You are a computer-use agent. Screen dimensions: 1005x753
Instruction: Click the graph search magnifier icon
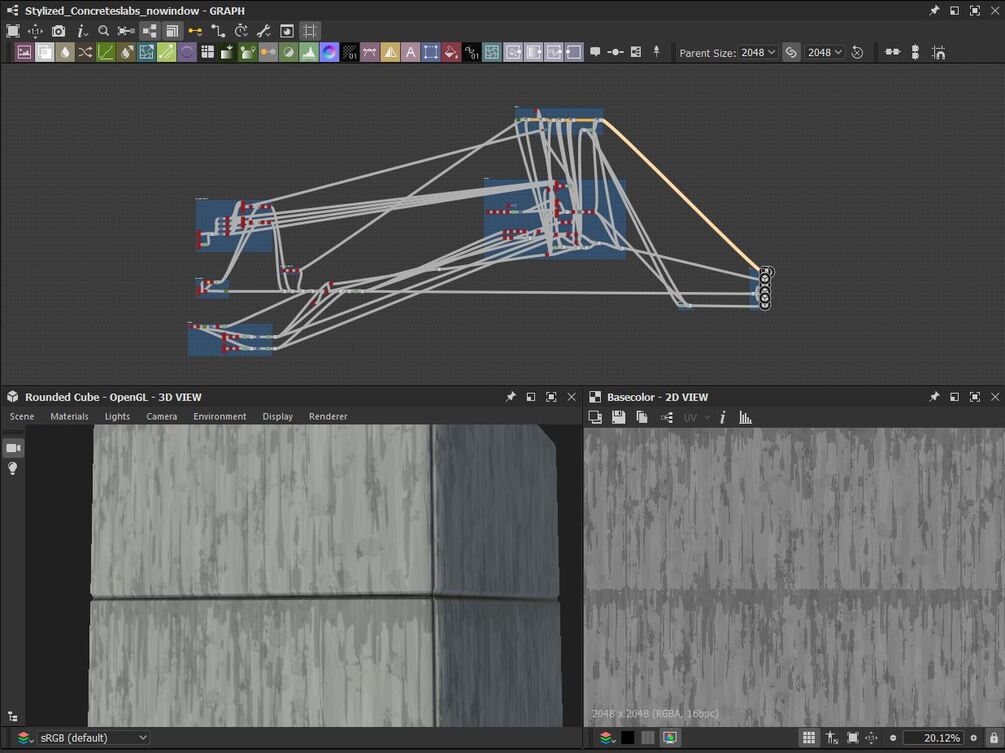104,32
